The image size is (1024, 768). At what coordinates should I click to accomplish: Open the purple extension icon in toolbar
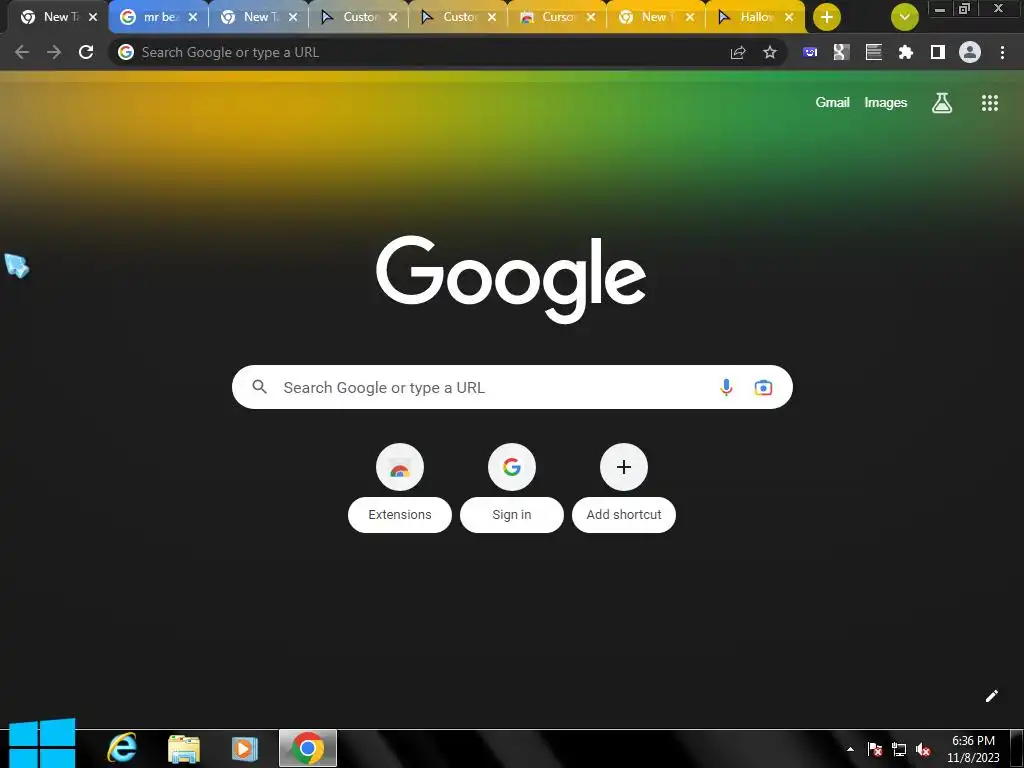pos(810,52)
